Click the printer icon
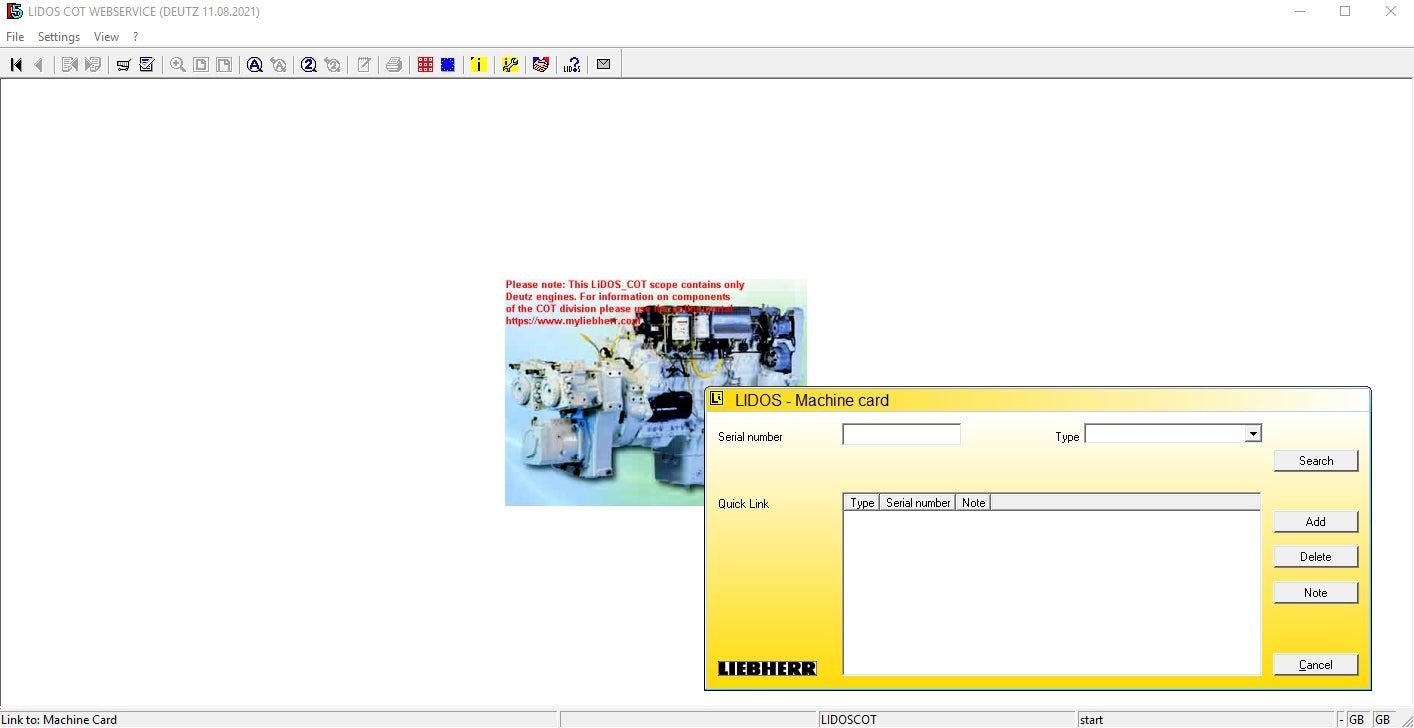The height and width of the screenshot is (728, 1414). click(x=394, y=65)
